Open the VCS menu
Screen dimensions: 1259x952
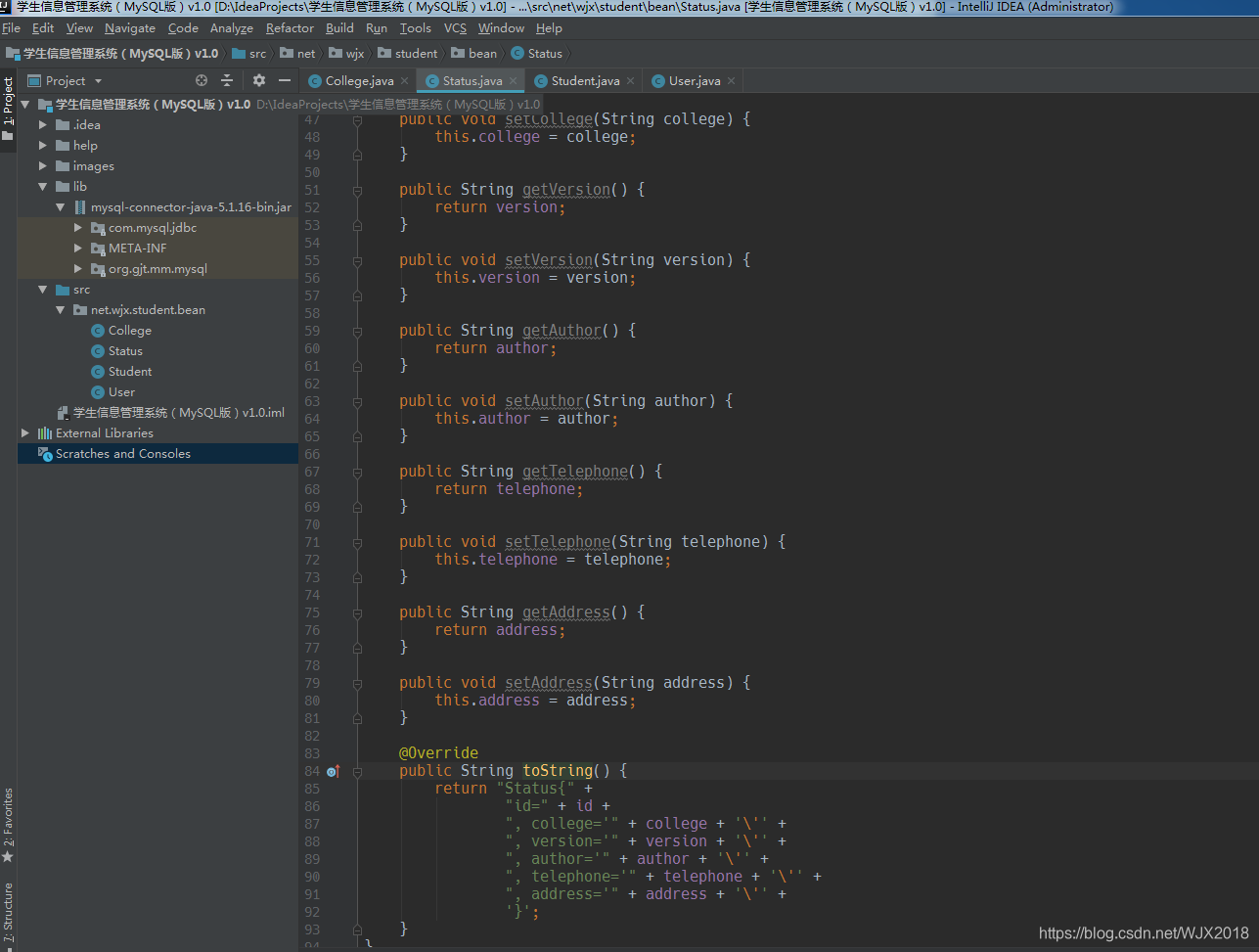(455, 28)
